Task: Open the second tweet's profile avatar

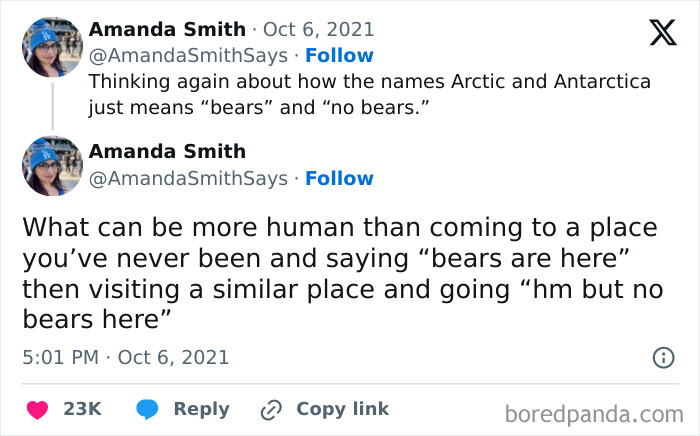Action: tap(52, 166)
